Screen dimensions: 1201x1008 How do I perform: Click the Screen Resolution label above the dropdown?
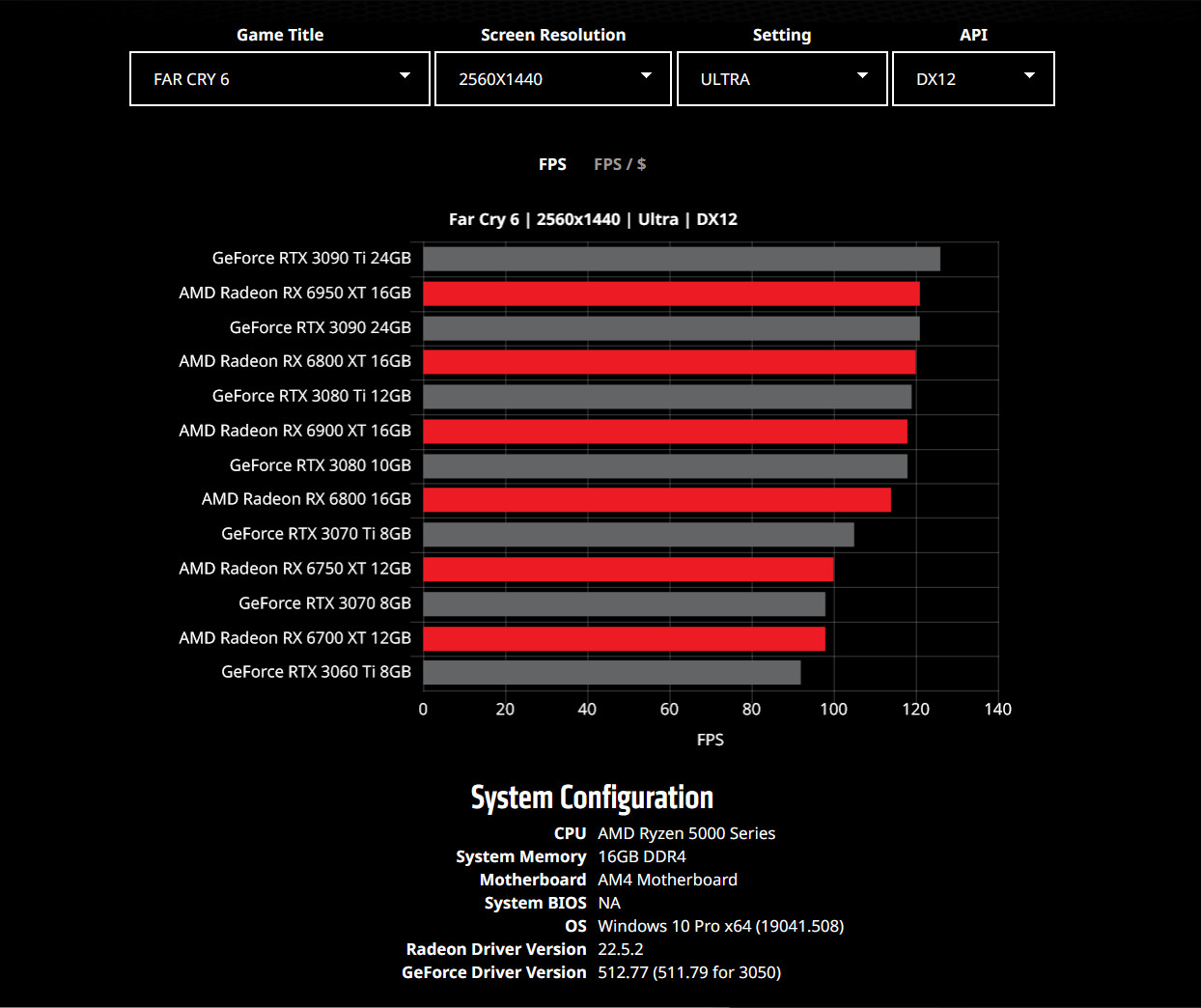click(x=553, y=35)
